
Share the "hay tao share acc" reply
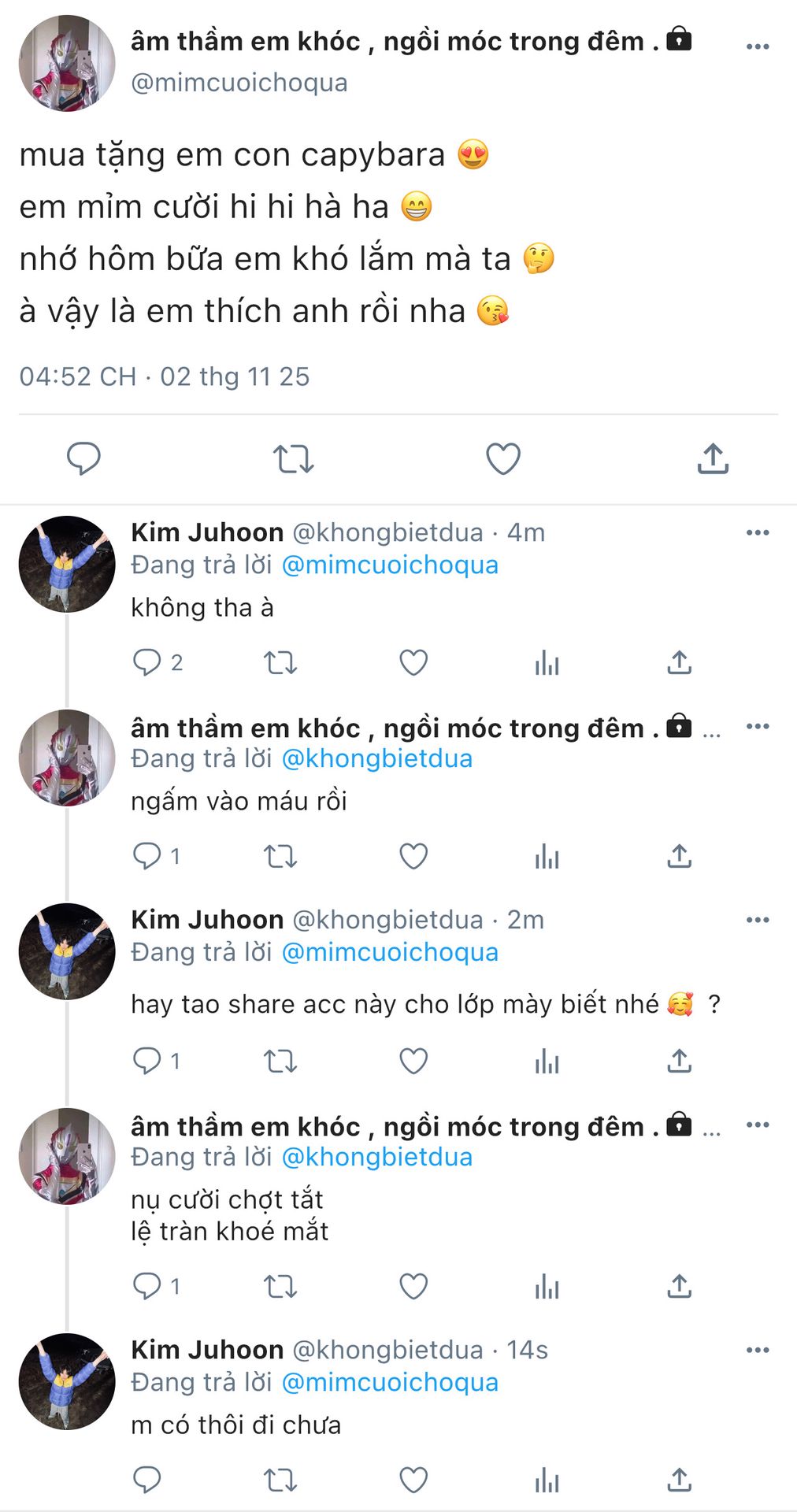point(679,1062)
